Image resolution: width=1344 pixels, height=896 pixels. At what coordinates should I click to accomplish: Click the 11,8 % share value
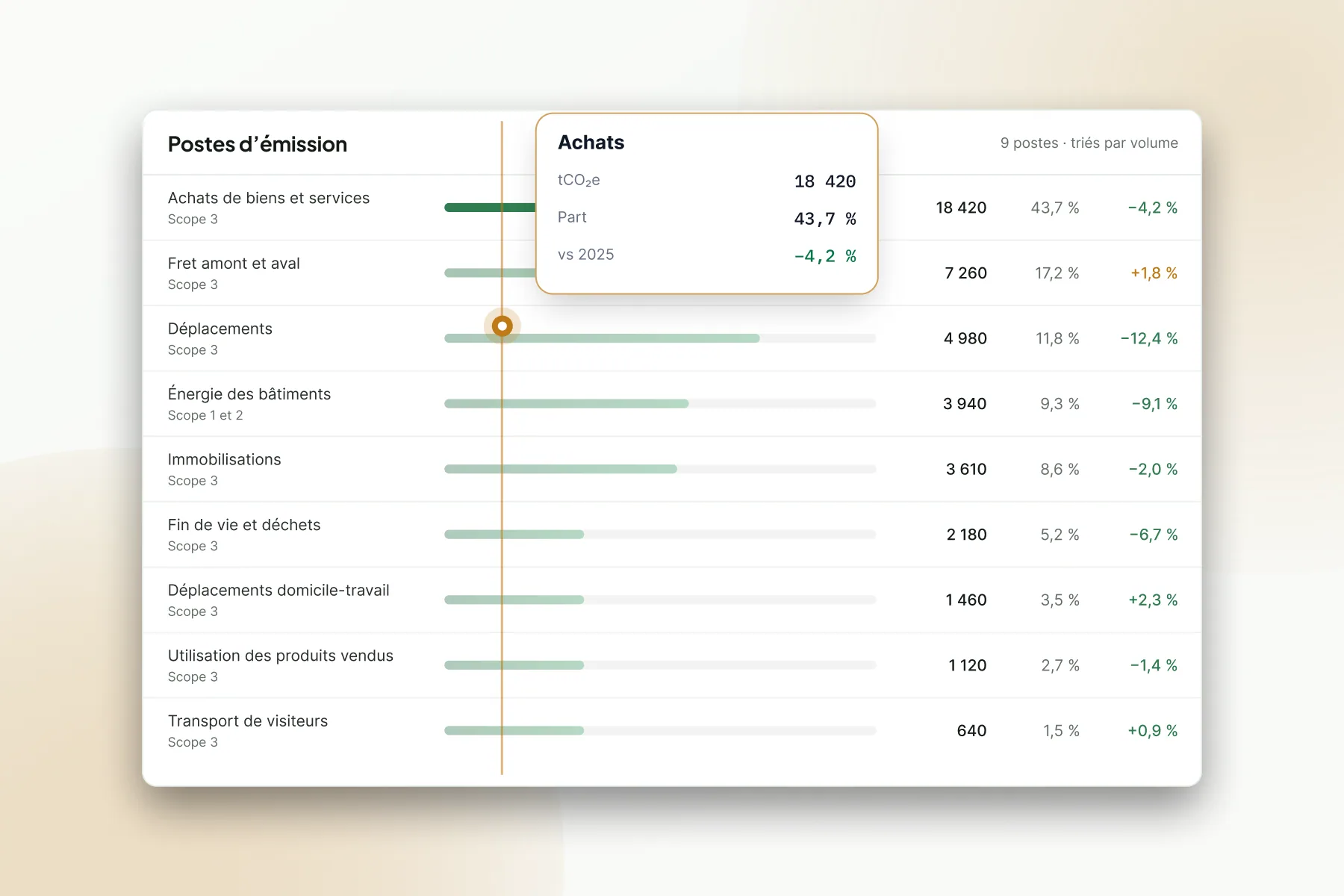click(x=1057, y=338)
